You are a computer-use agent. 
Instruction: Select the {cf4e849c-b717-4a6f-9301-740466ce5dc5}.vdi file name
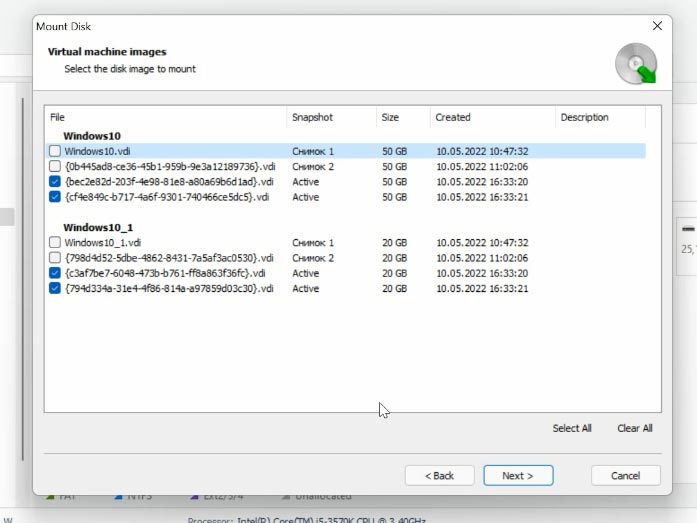(167, 196)
